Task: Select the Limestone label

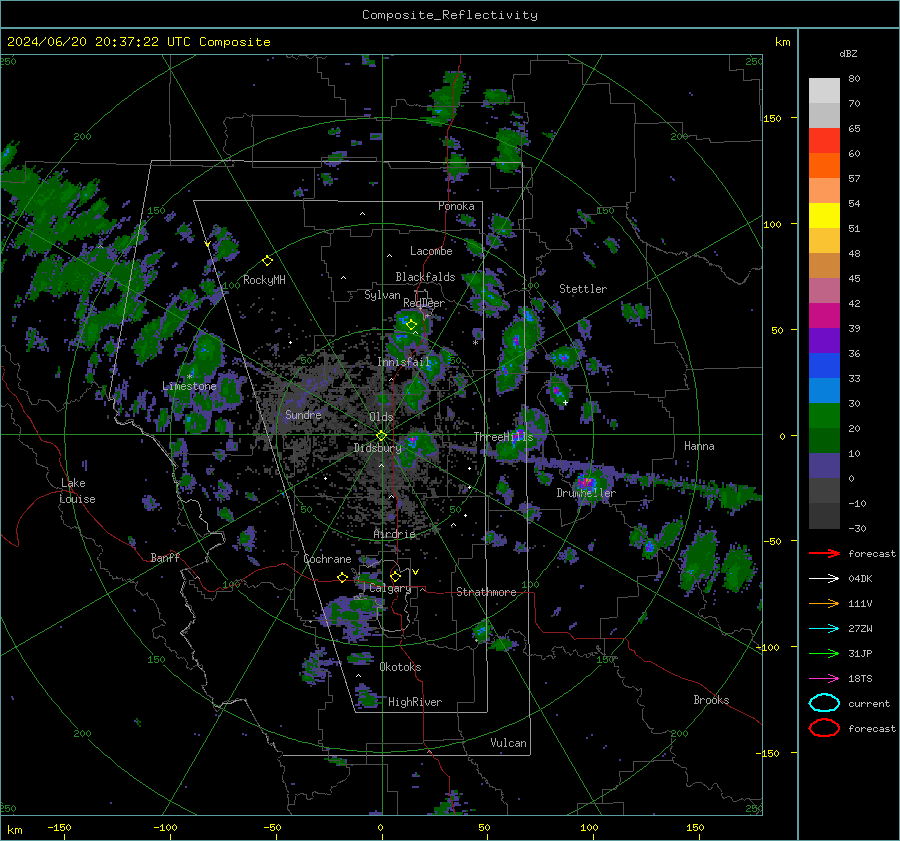Action: [189, 386]
